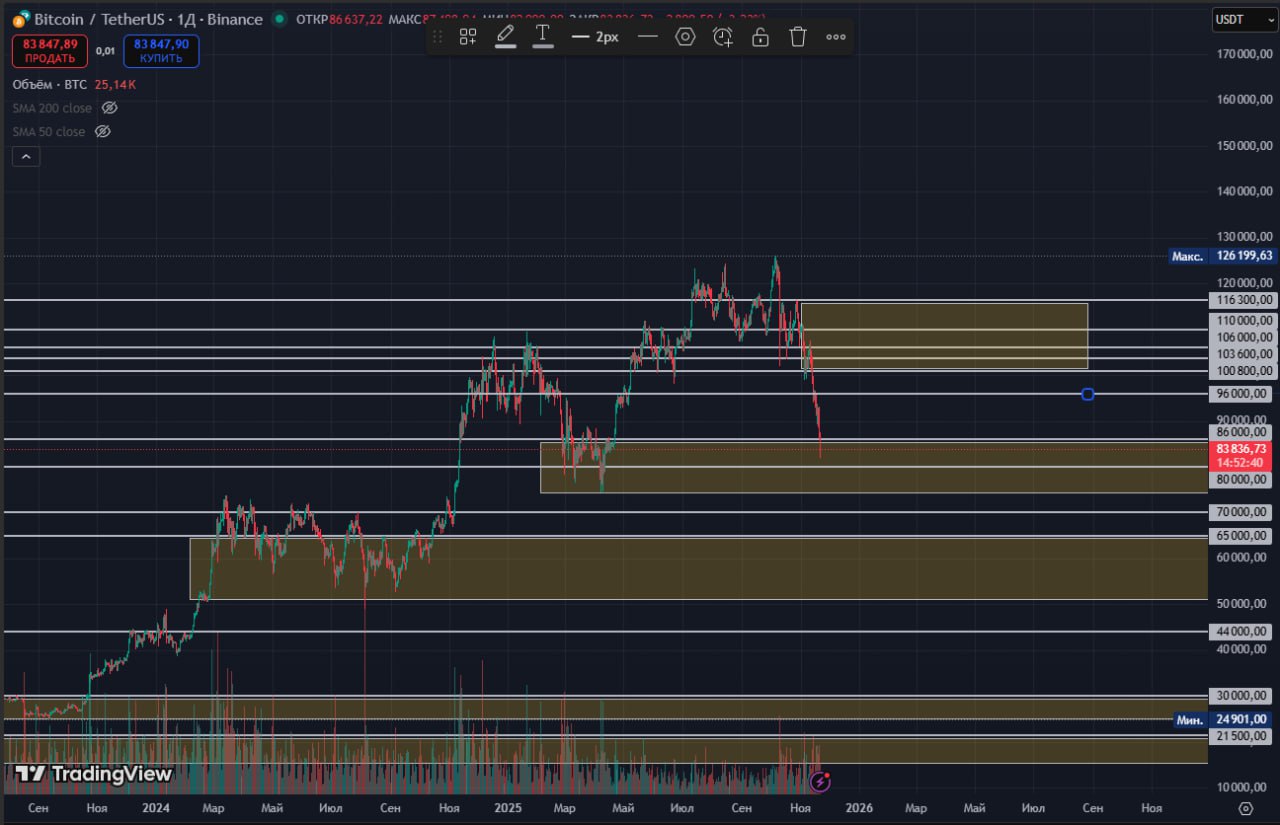This screenshot has height=825, width=1280.
Task: Click the purple lightning event icon
Action: 820,782
